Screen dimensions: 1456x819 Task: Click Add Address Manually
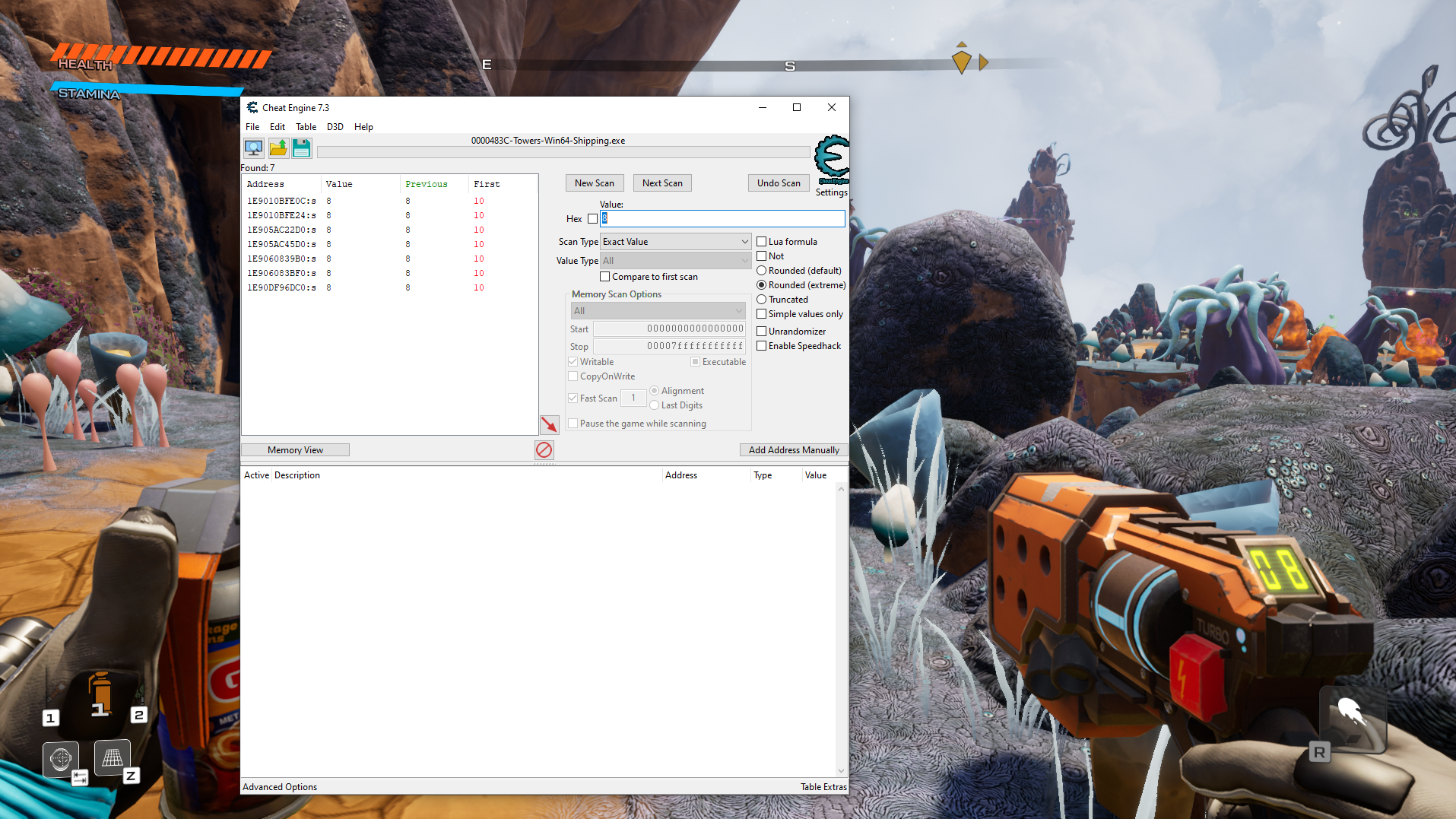point(794,450)
